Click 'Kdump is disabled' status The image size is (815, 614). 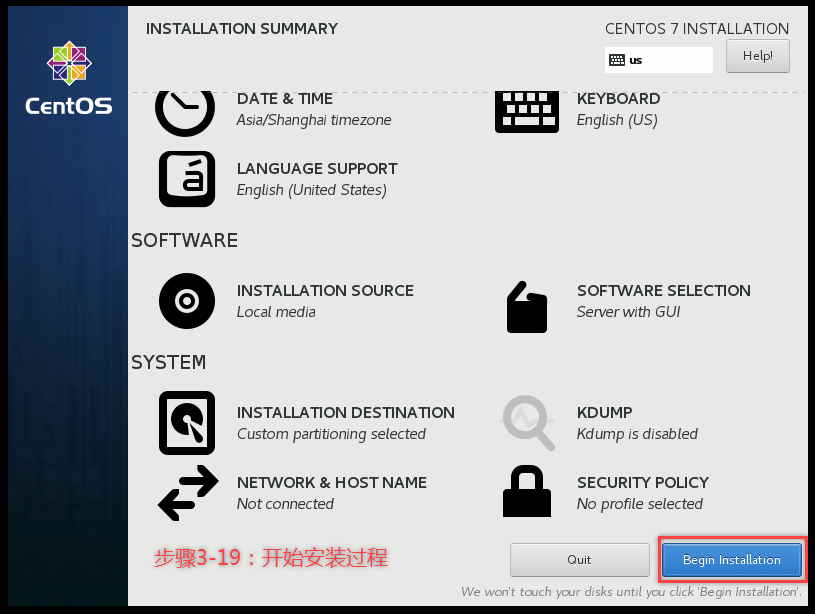(x=637, y=434)
